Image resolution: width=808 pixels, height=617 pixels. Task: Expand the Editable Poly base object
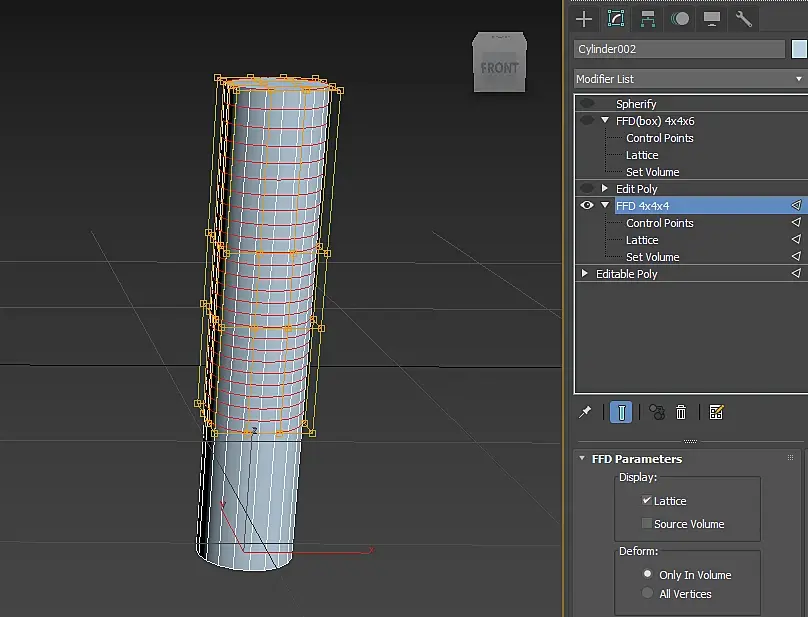coord(585,273)
